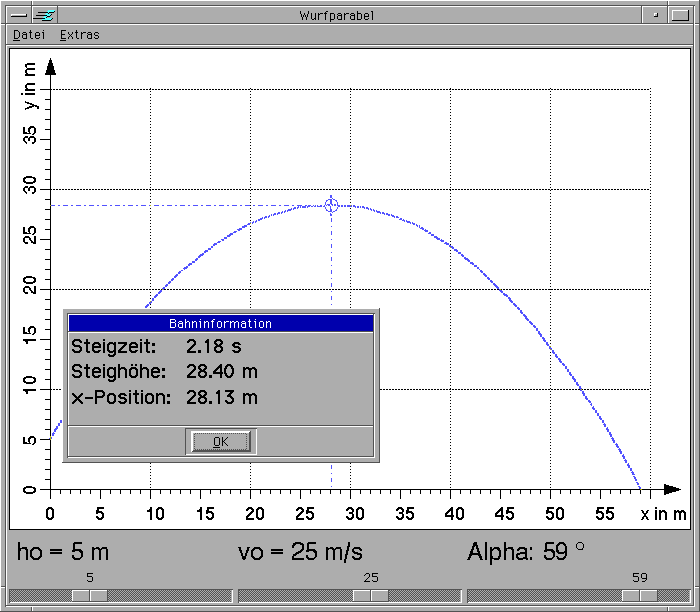Open the Extras menu
The width and height of the screenshot is (700, 612).
click(80, 34)
